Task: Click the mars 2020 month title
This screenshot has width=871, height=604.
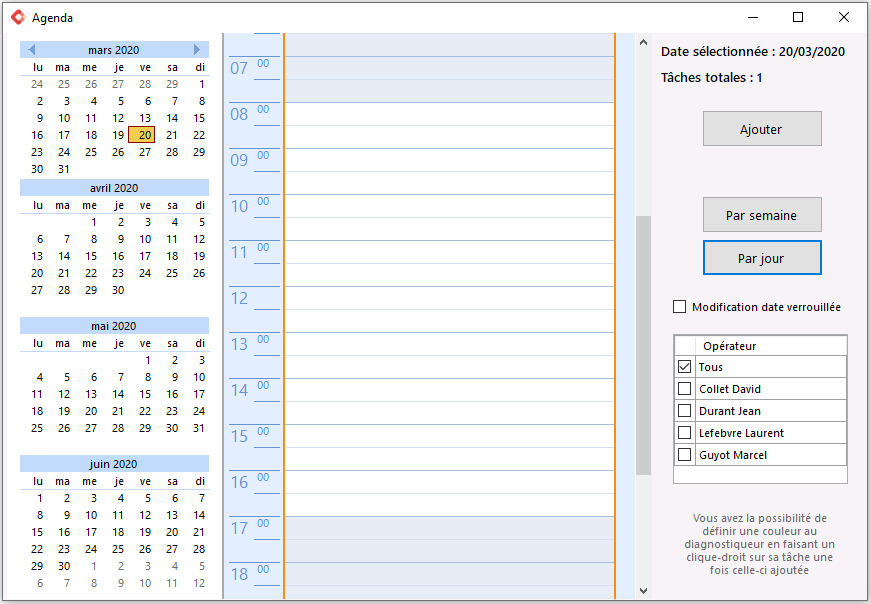Action: coord(113,50)
